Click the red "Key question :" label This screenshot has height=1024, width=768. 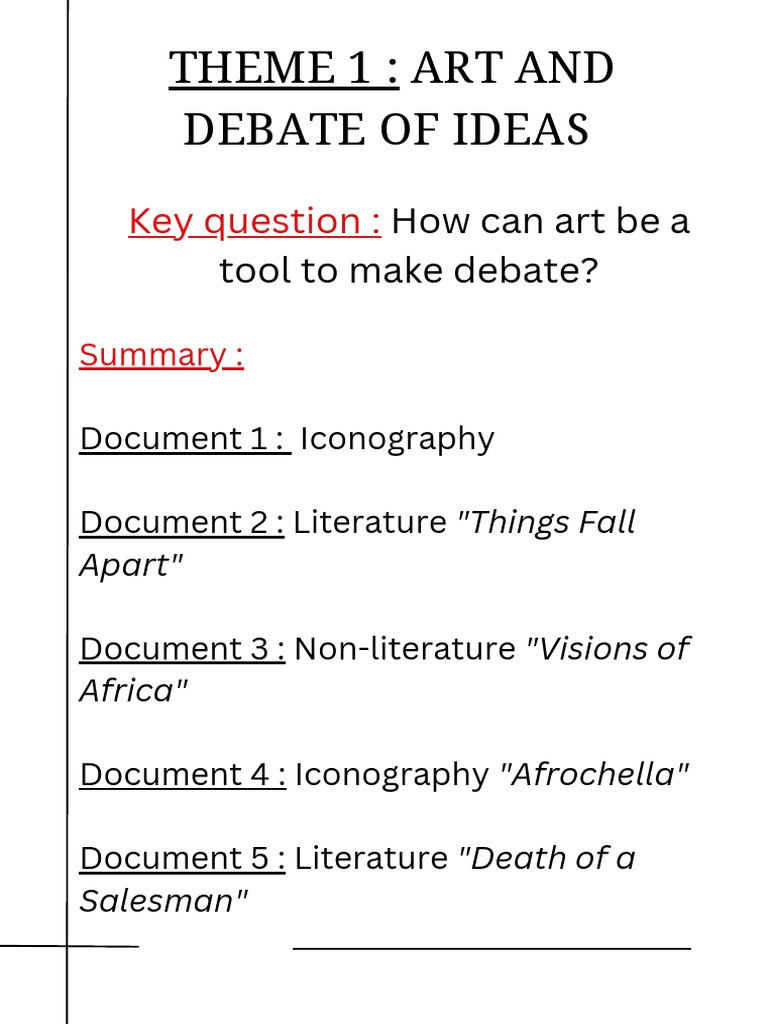[x=255, y=221]
